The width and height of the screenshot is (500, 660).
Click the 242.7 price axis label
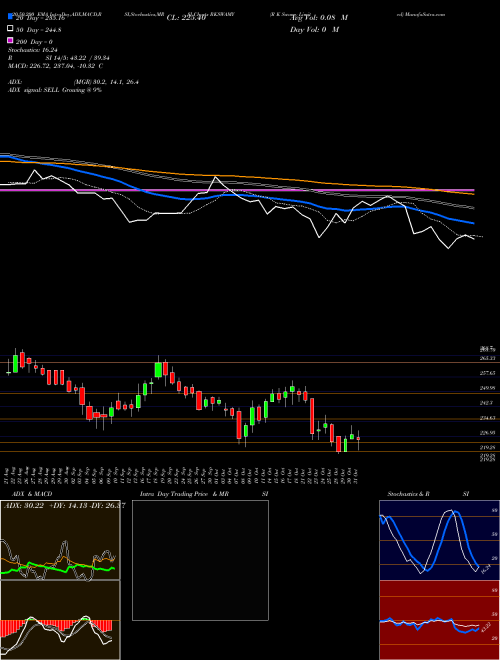(x=486, y=403)
